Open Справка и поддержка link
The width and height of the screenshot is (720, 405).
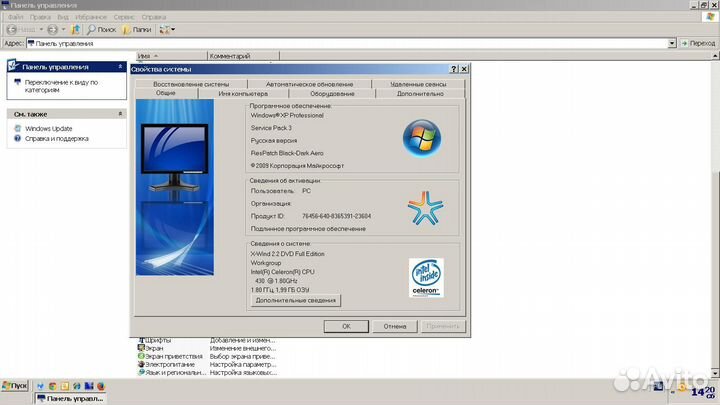(56, 139)
